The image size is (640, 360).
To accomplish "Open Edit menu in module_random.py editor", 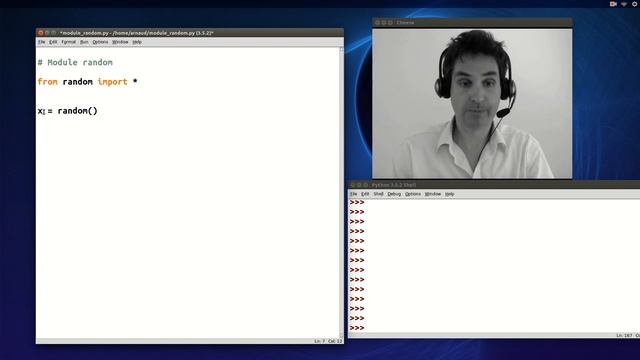I will [x=53, y=42].
